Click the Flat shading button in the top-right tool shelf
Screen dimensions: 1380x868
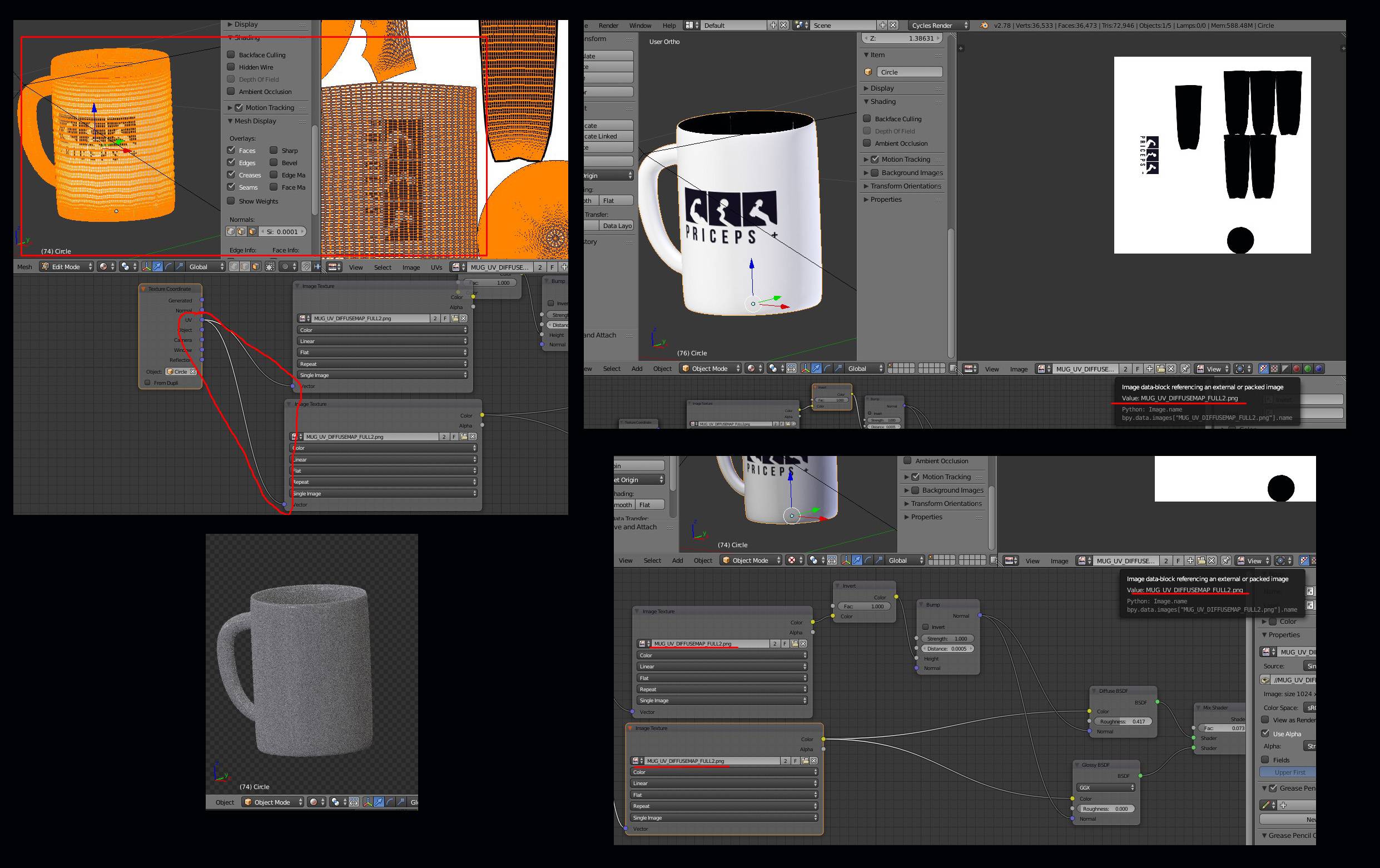pos(617,201)
